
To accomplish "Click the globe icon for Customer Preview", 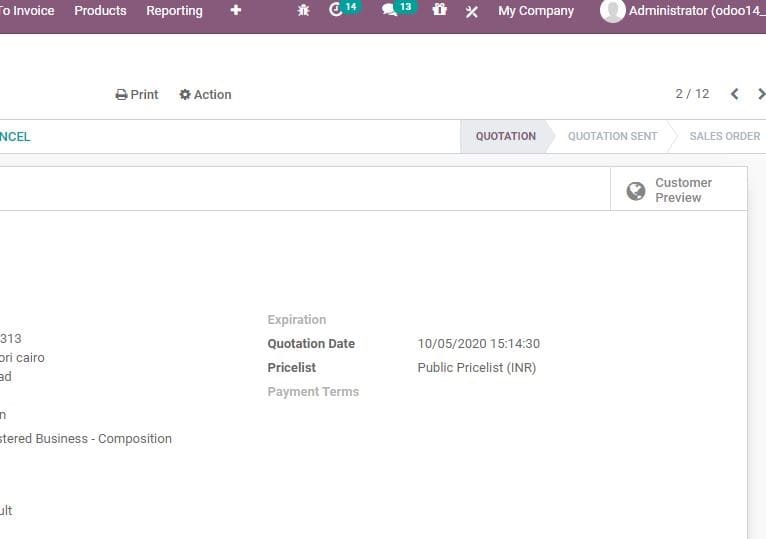I will point(635,191).
